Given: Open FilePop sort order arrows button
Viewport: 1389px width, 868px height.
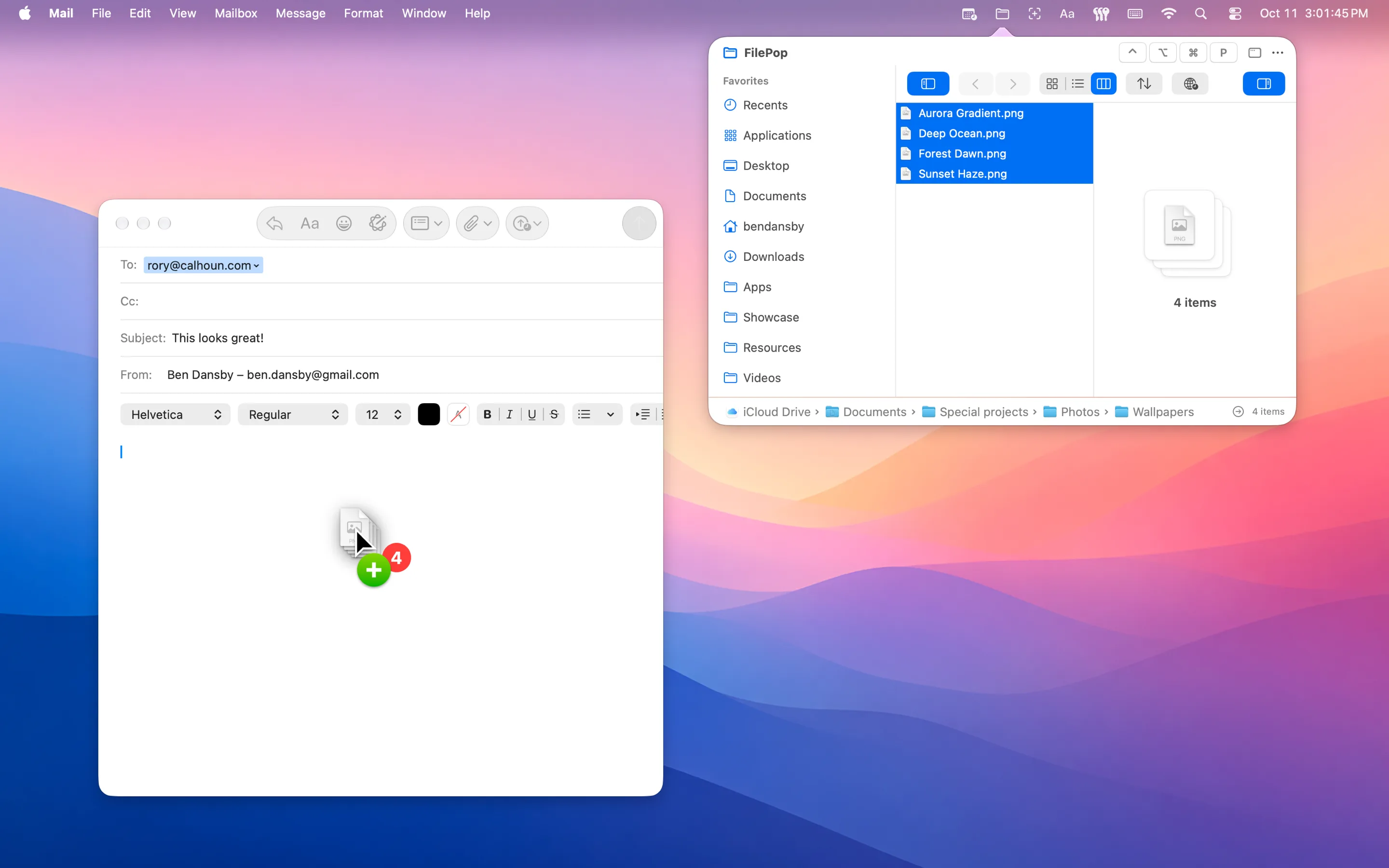Looking at the screenshot, I should [1144, 84].
